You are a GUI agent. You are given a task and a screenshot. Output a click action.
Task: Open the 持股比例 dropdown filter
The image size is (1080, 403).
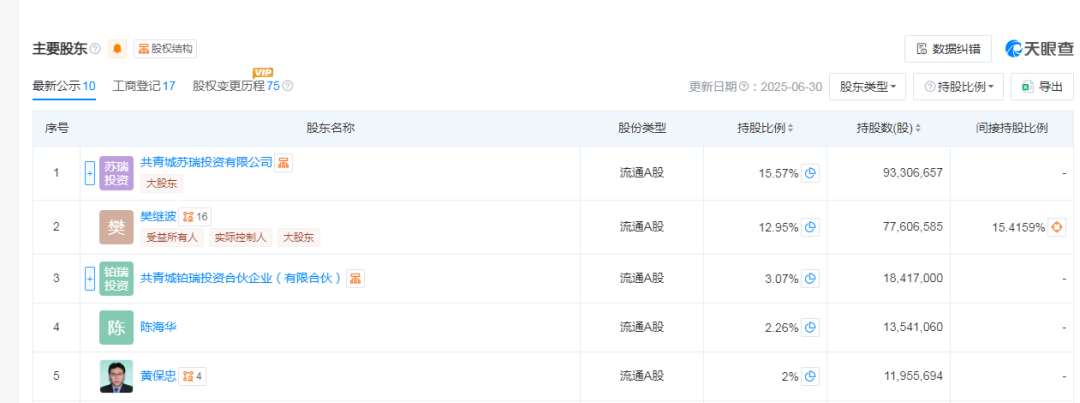(x=958, y=87)
